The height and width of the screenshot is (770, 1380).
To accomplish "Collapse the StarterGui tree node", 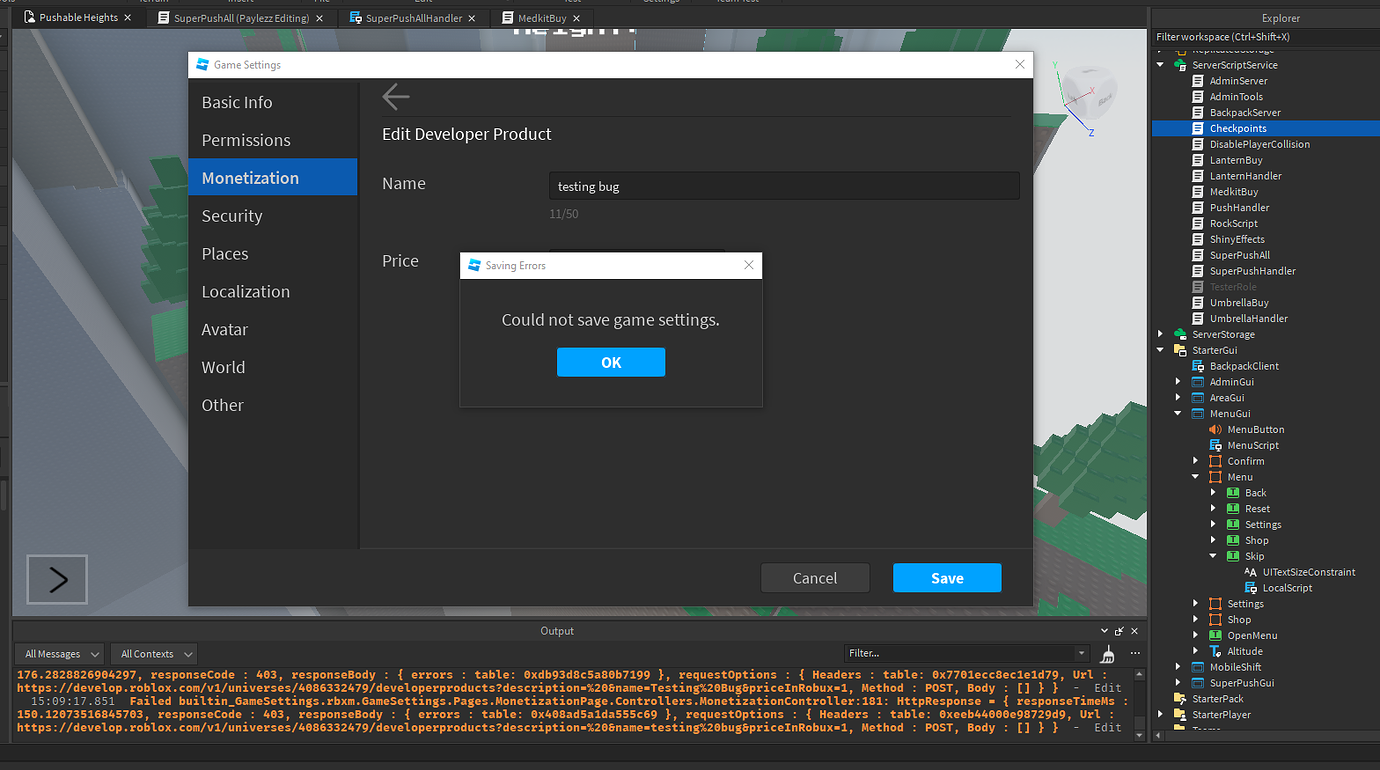I will pos(1161,350).
